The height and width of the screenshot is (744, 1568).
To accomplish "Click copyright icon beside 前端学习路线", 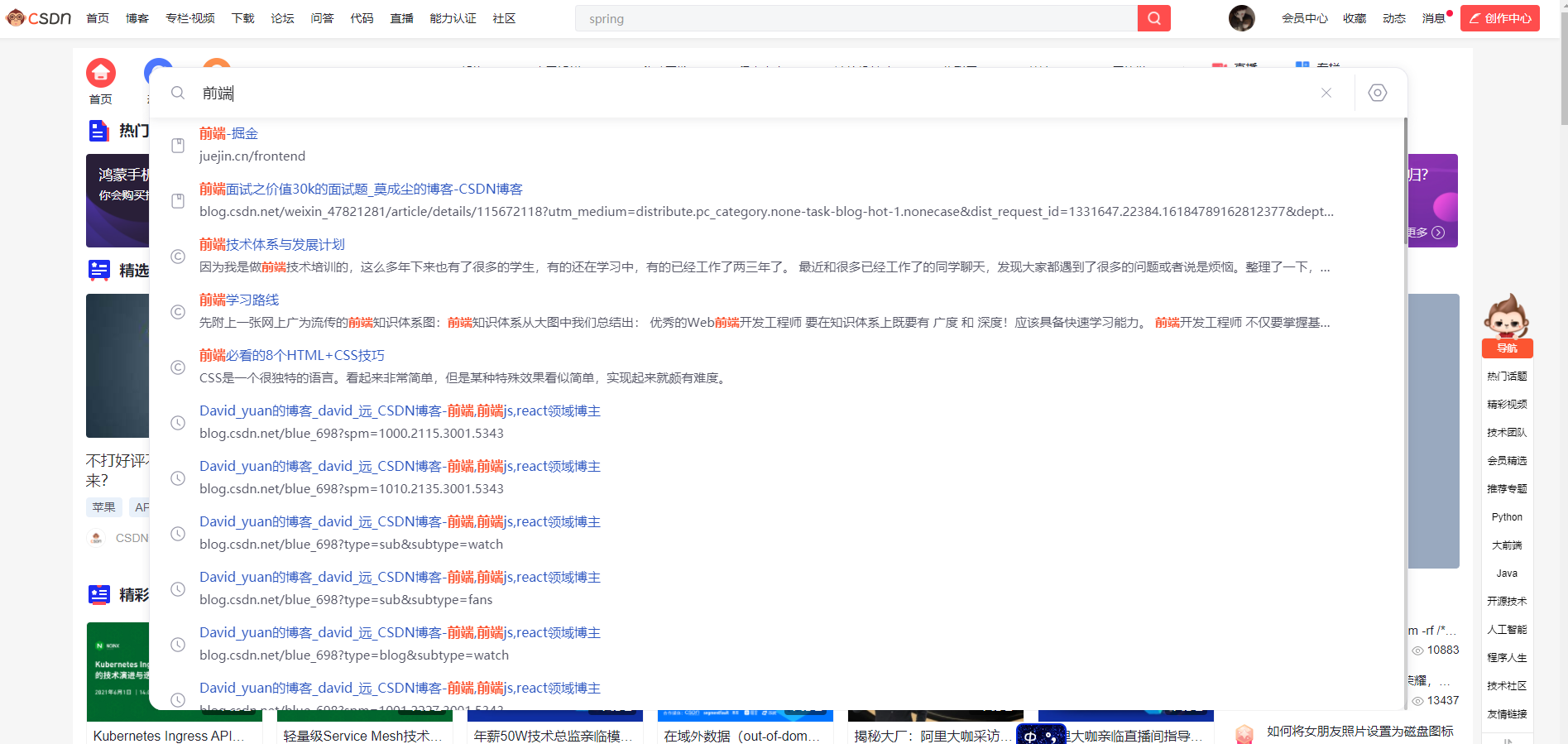I will 178,312.
